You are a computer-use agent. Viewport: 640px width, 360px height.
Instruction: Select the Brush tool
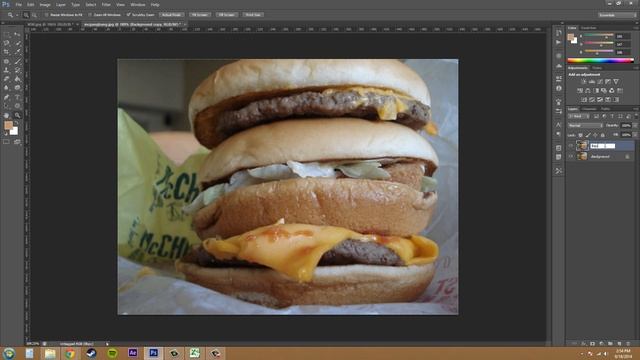(17, 61)
